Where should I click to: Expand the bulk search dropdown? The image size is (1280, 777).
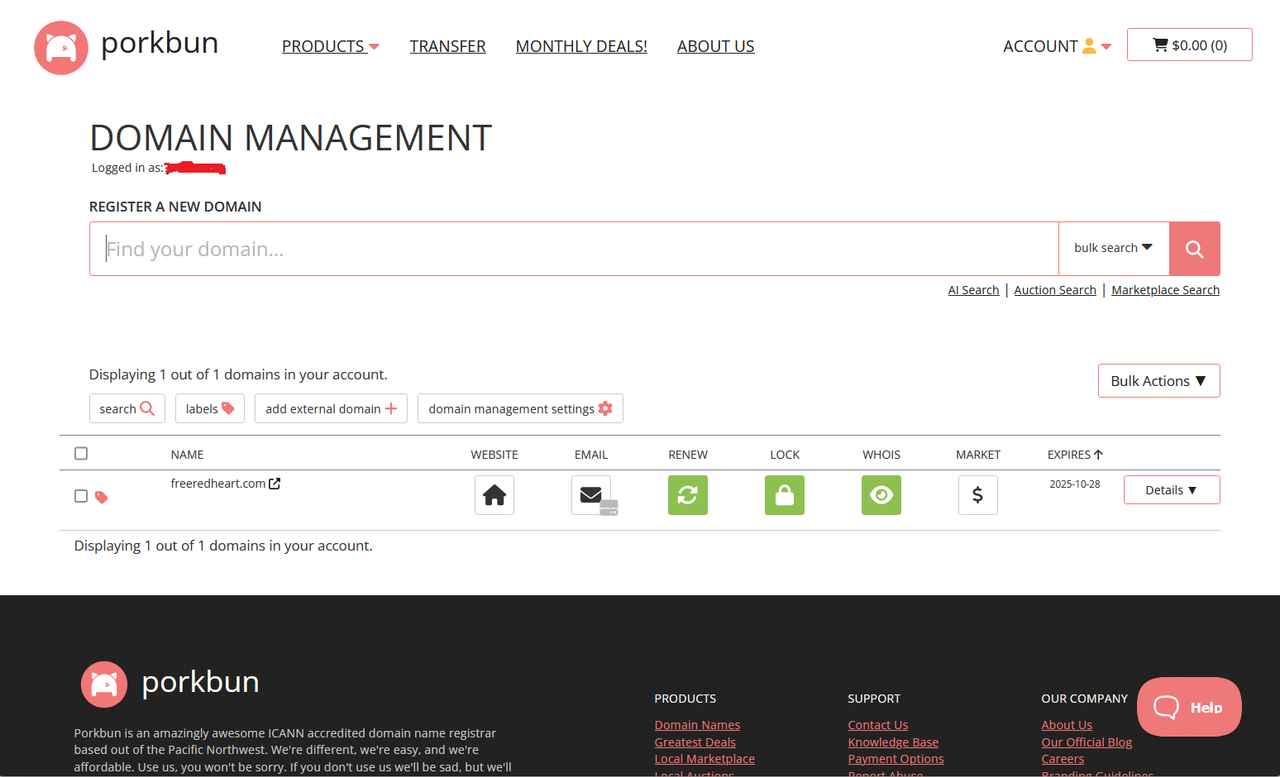coord(1113,248)
